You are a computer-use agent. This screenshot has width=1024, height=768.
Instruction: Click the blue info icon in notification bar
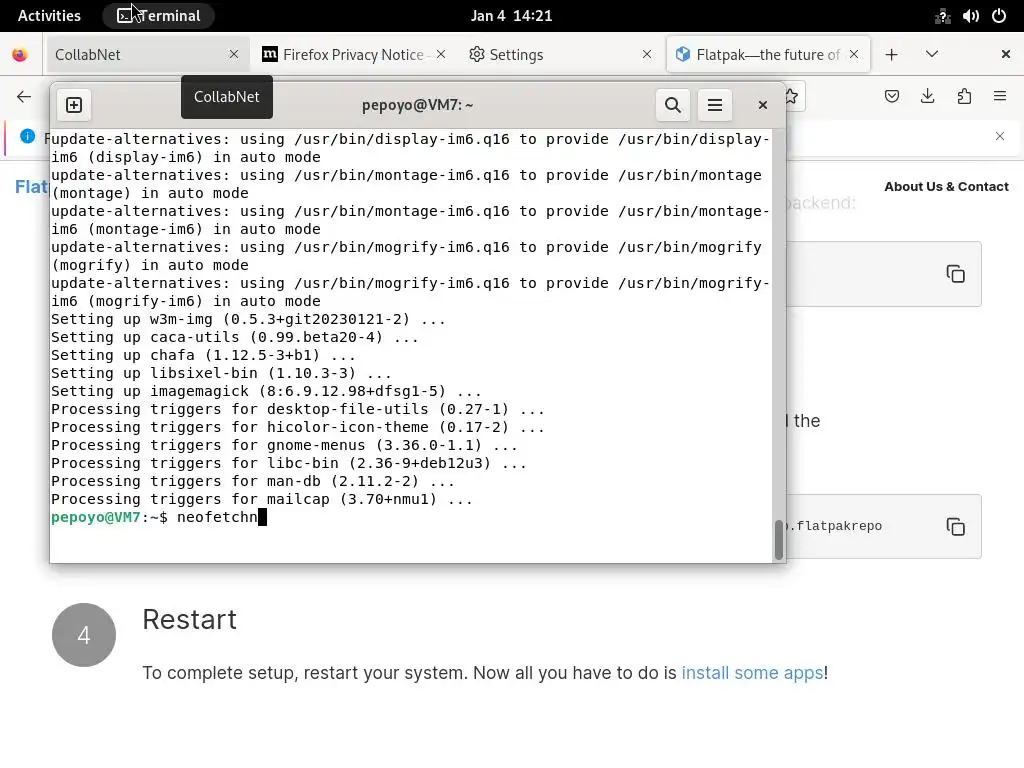click(x=27, y=136)
